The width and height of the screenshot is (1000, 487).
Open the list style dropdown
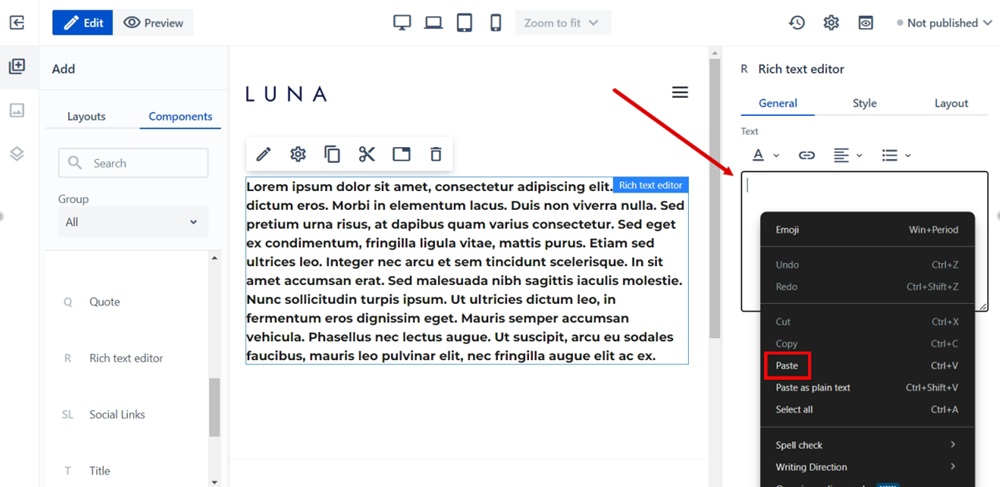[896, 155]
